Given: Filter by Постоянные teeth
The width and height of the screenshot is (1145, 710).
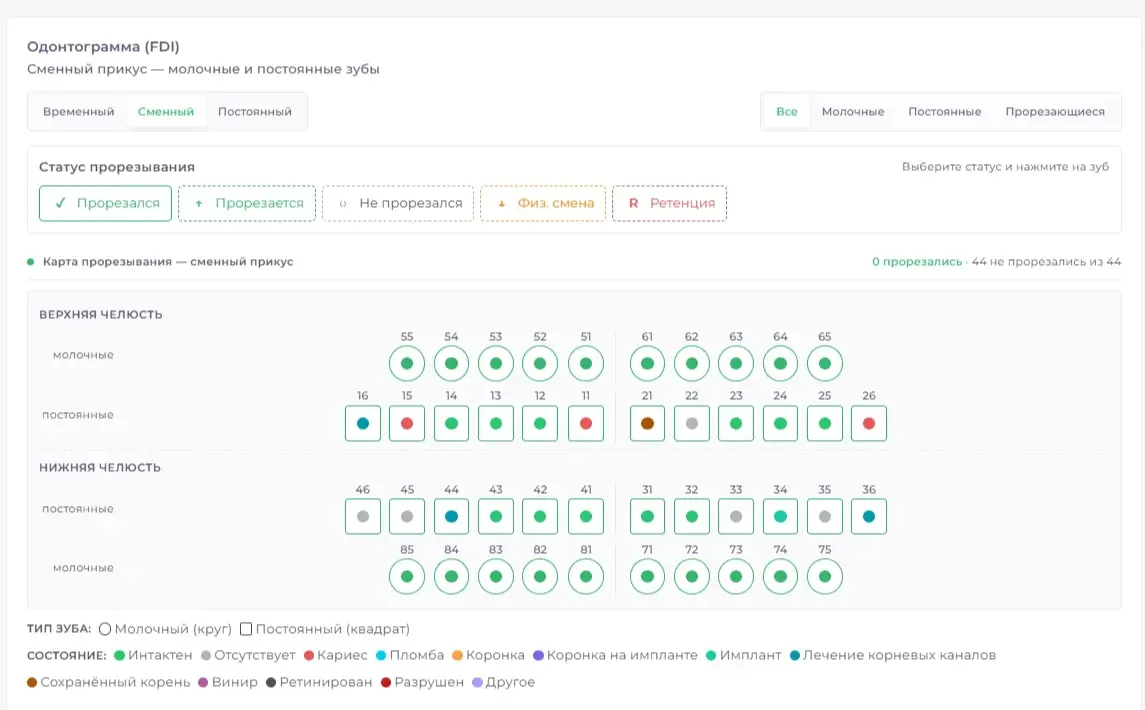Looking at the screenshot, I should (x=944, y=112).
